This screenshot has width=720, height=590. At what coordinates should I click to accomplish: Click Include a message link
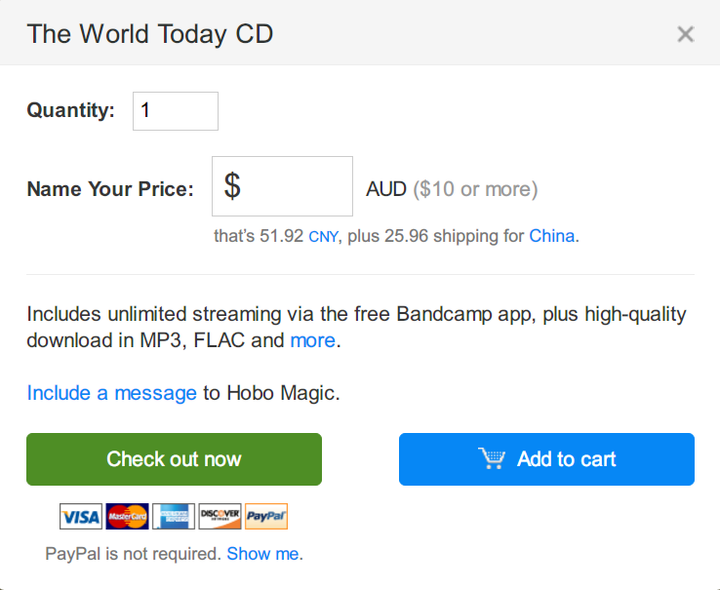point(112,393)
